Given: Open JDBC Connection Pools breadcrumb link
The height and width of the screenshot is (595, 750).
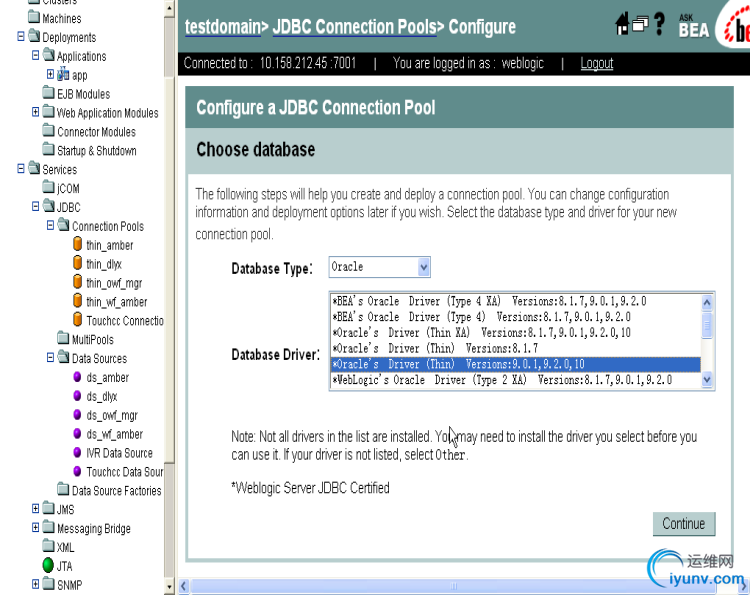Looking at the screenshot, I should click(x=354, y=27).
